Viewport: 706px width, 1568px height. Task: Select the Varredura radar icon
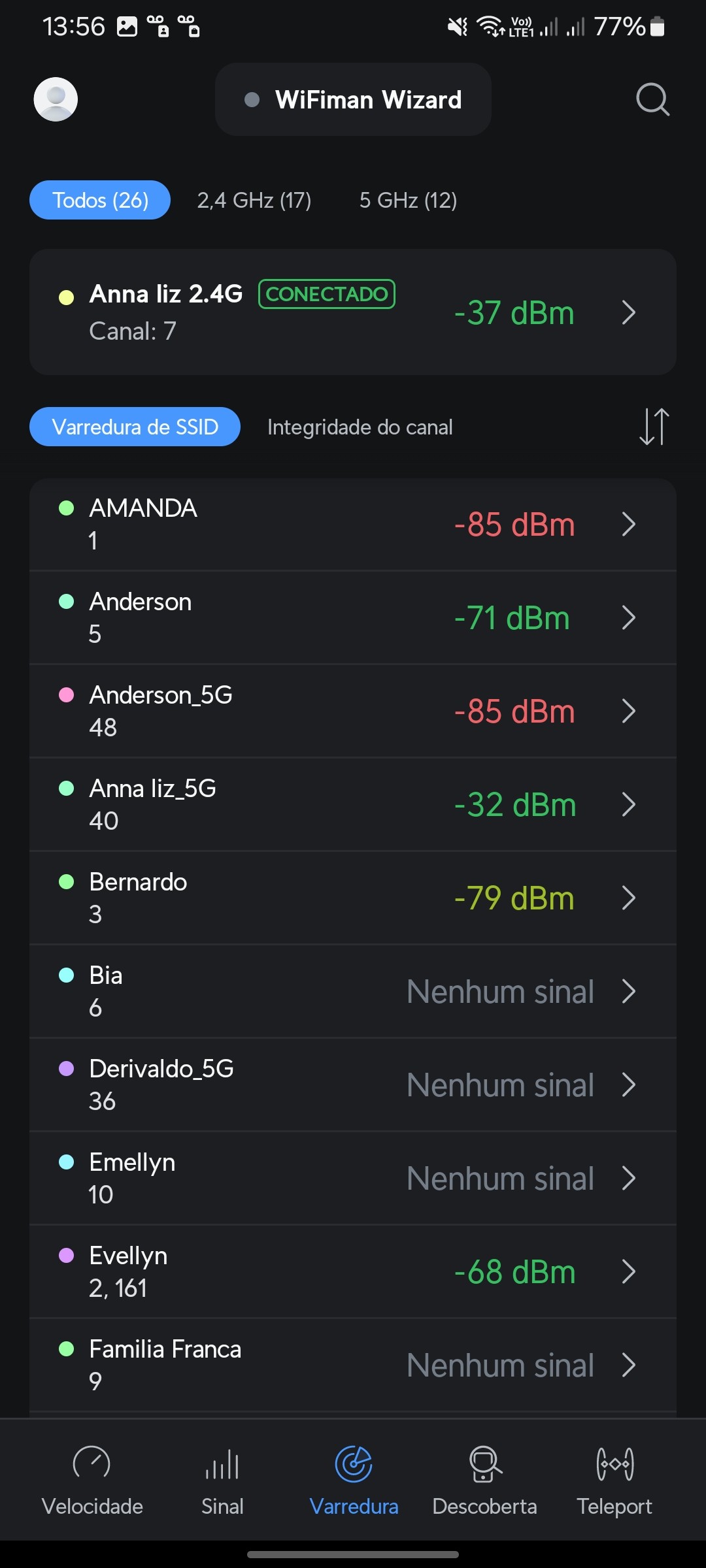pos(354,1463)
